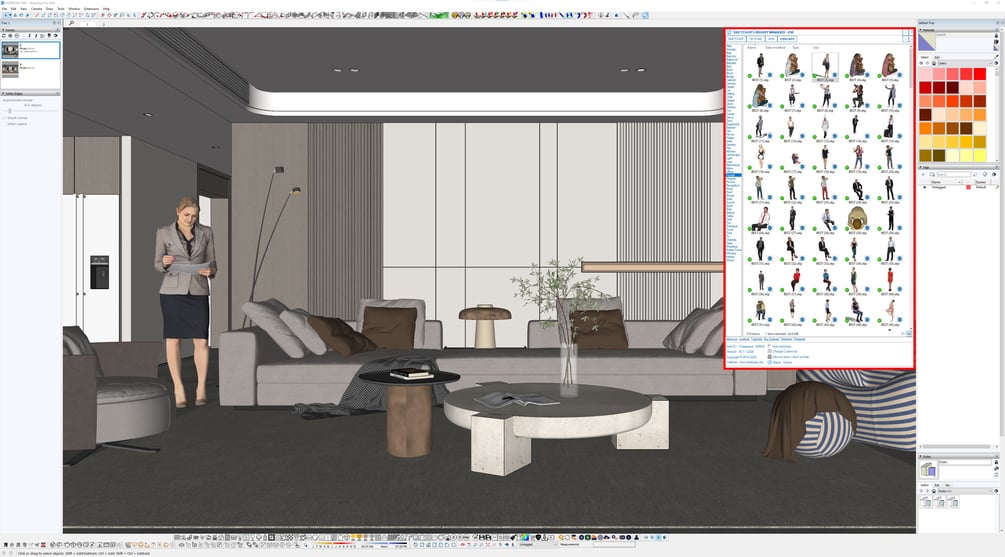Select the red pencil Line tool
1005x557 pixels.
[37, 15]
